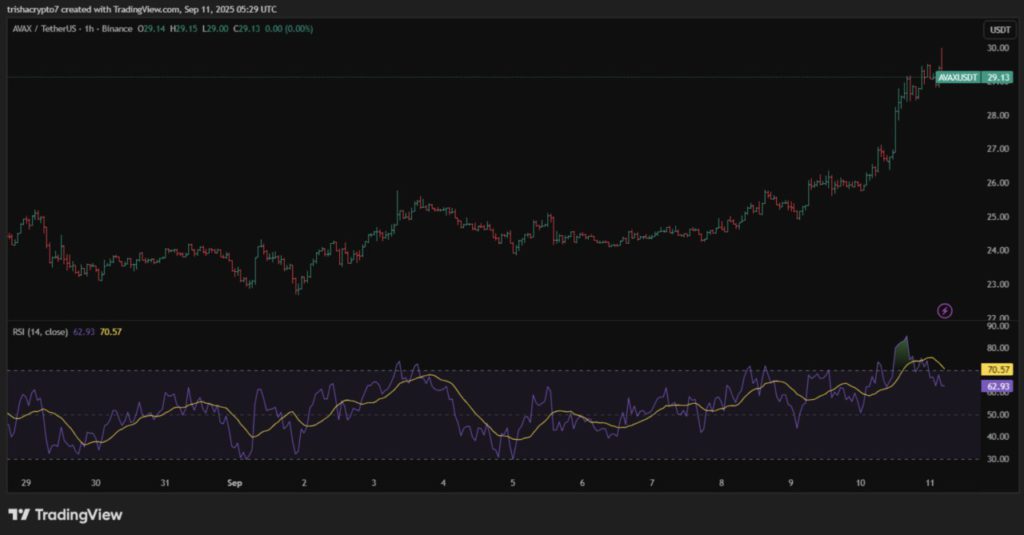The image size is (1024, 535).
Task: Click the 29.13 current price badge
Action: point(998,77)
